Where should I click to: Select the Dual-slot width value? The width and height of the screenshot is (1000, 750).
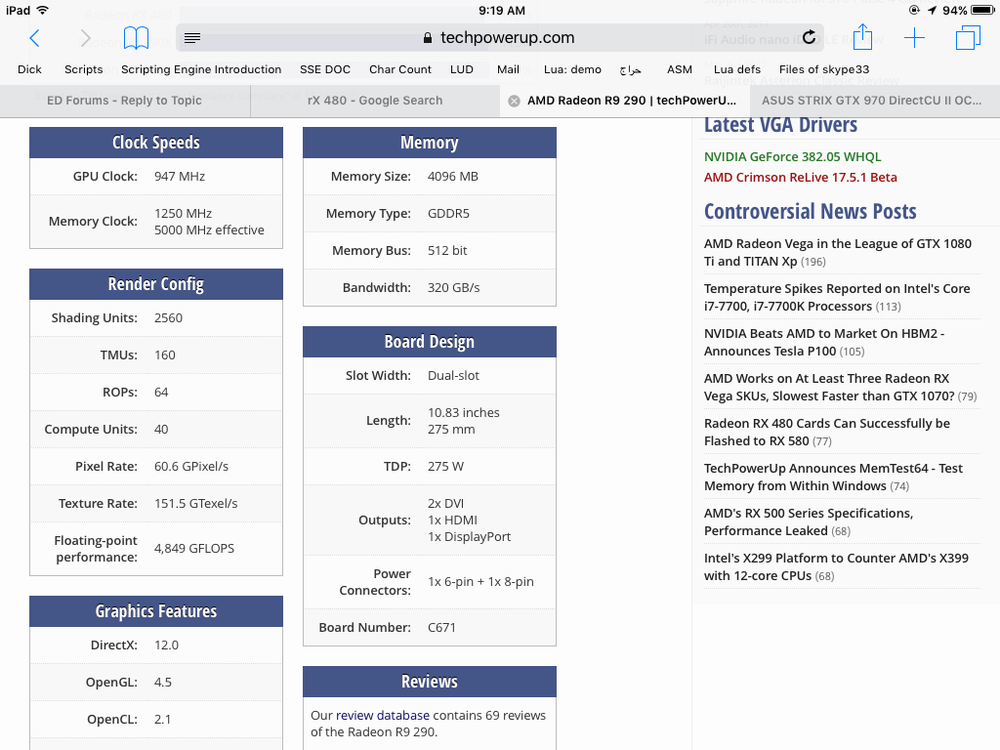click(x=453, y=376)
